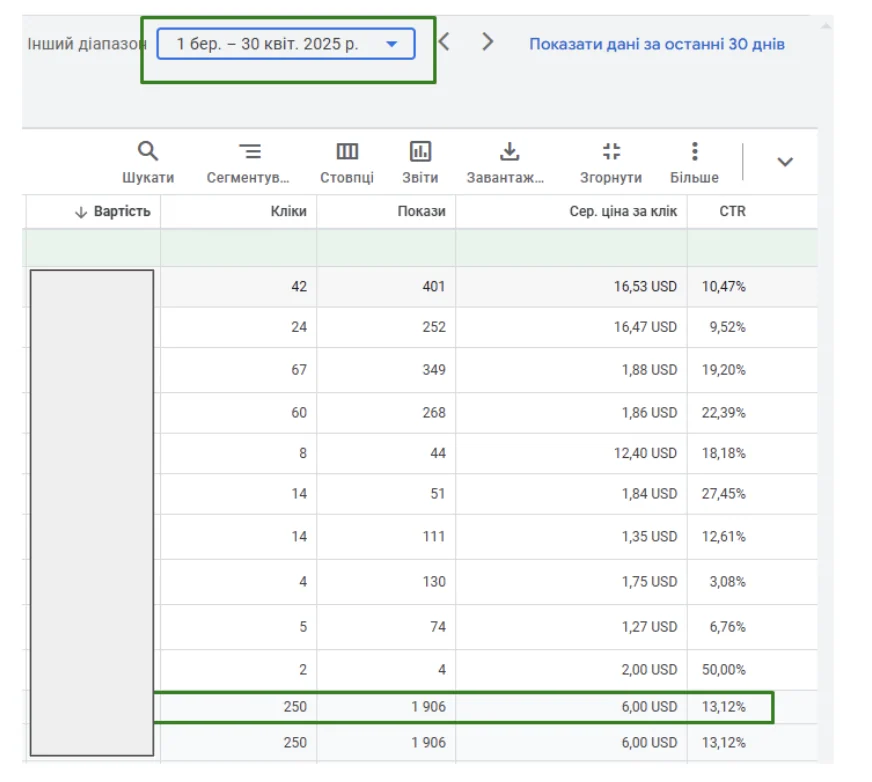Click the Інший діапазон label
Image resolution: width=872 pixels, height=782 pixels.
87,44
